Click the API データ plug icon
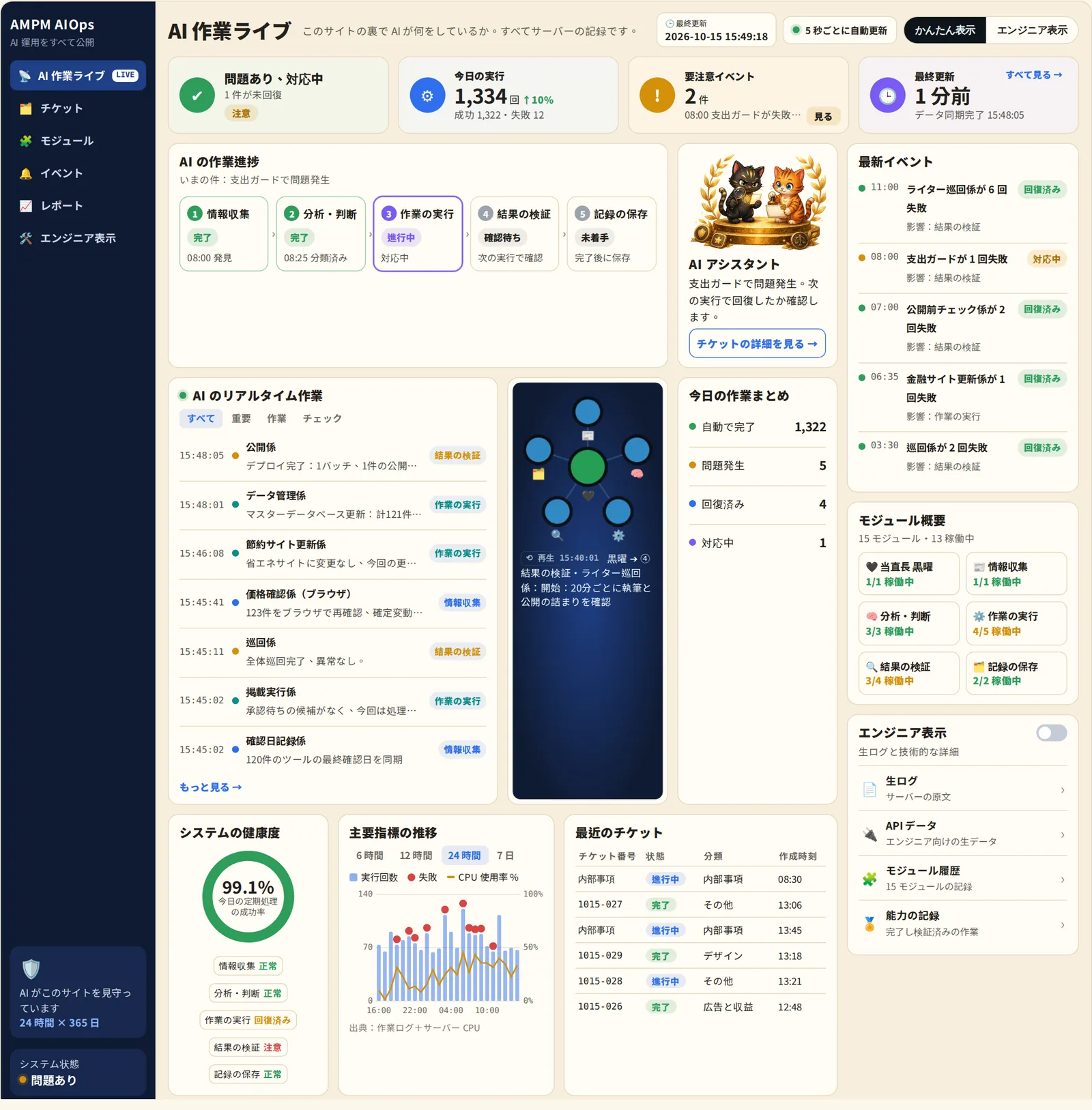 point(870,834)
